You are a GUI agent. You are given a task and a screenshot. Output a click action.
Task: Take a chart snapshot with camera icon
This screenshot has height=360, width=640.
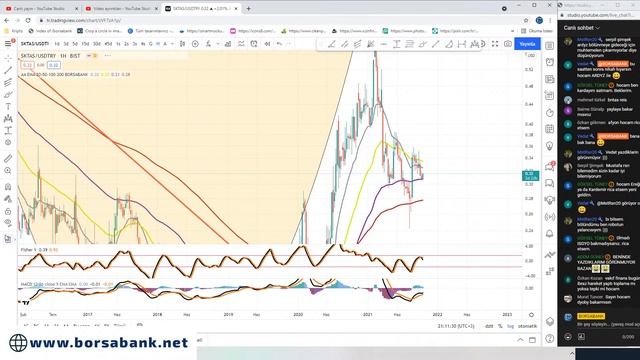pos(507,44)
